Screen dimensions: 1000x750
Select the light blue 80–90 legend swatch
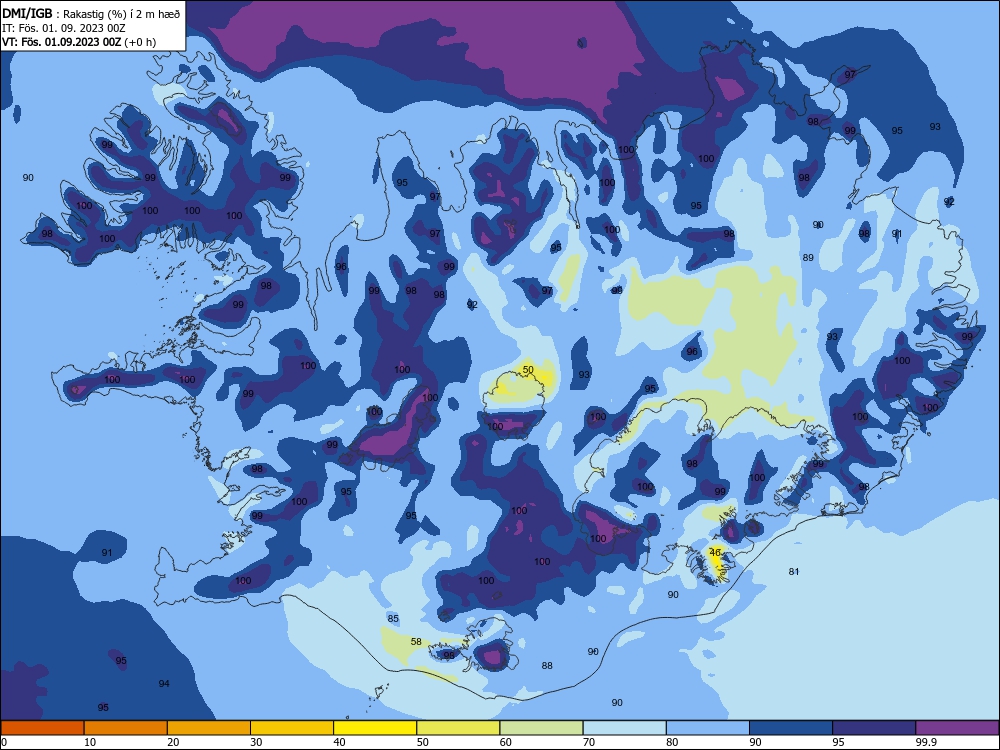708,728
